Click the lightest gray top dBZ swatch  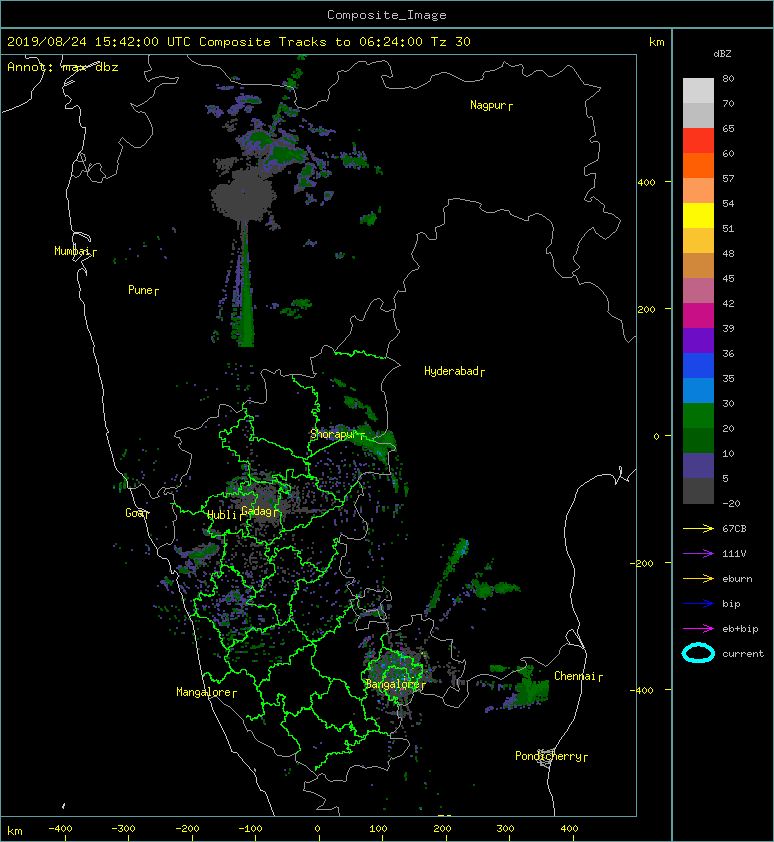click(698, 90)
